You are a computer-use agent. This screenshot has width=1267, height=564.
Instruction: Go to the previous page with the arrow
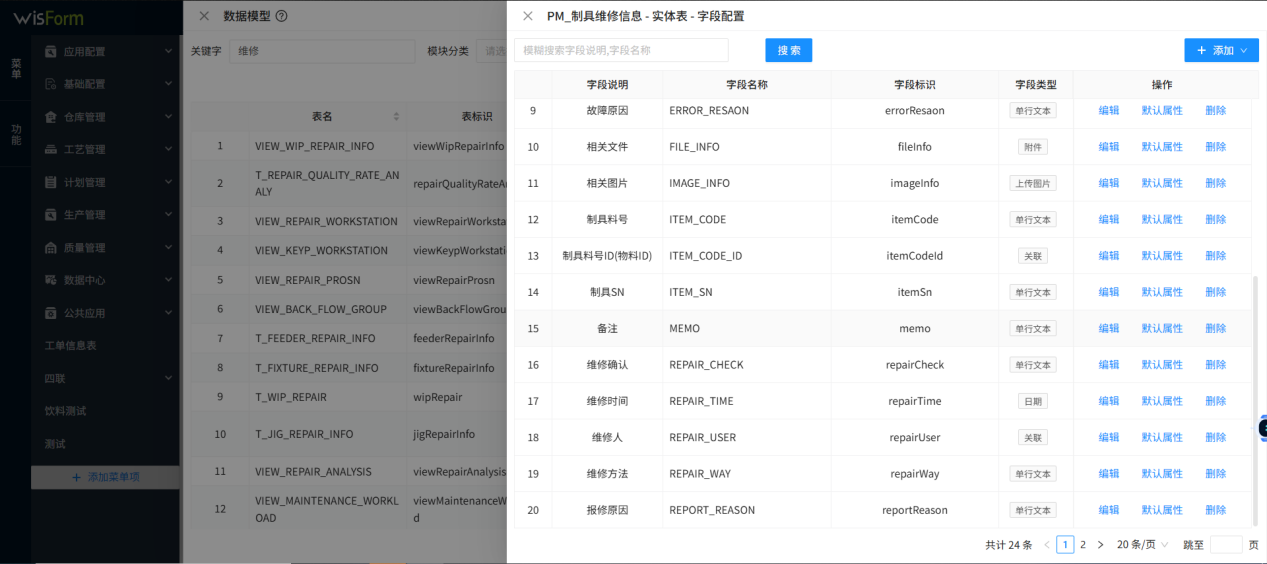tap(1047, 545)
